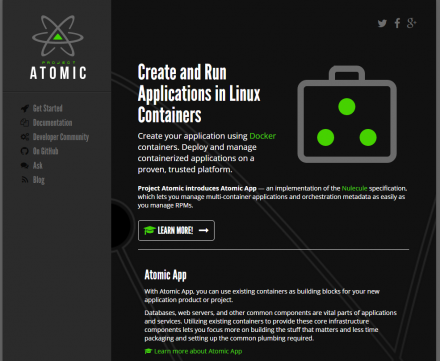
Task: Click the rocket icon beside Get Started
Action: tap(25, 108)
